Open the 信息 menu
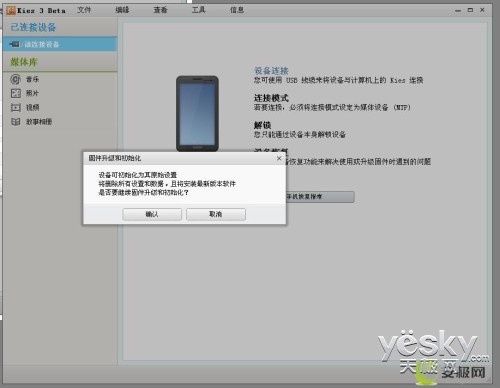The image size is (500, 388). (237, 10)
